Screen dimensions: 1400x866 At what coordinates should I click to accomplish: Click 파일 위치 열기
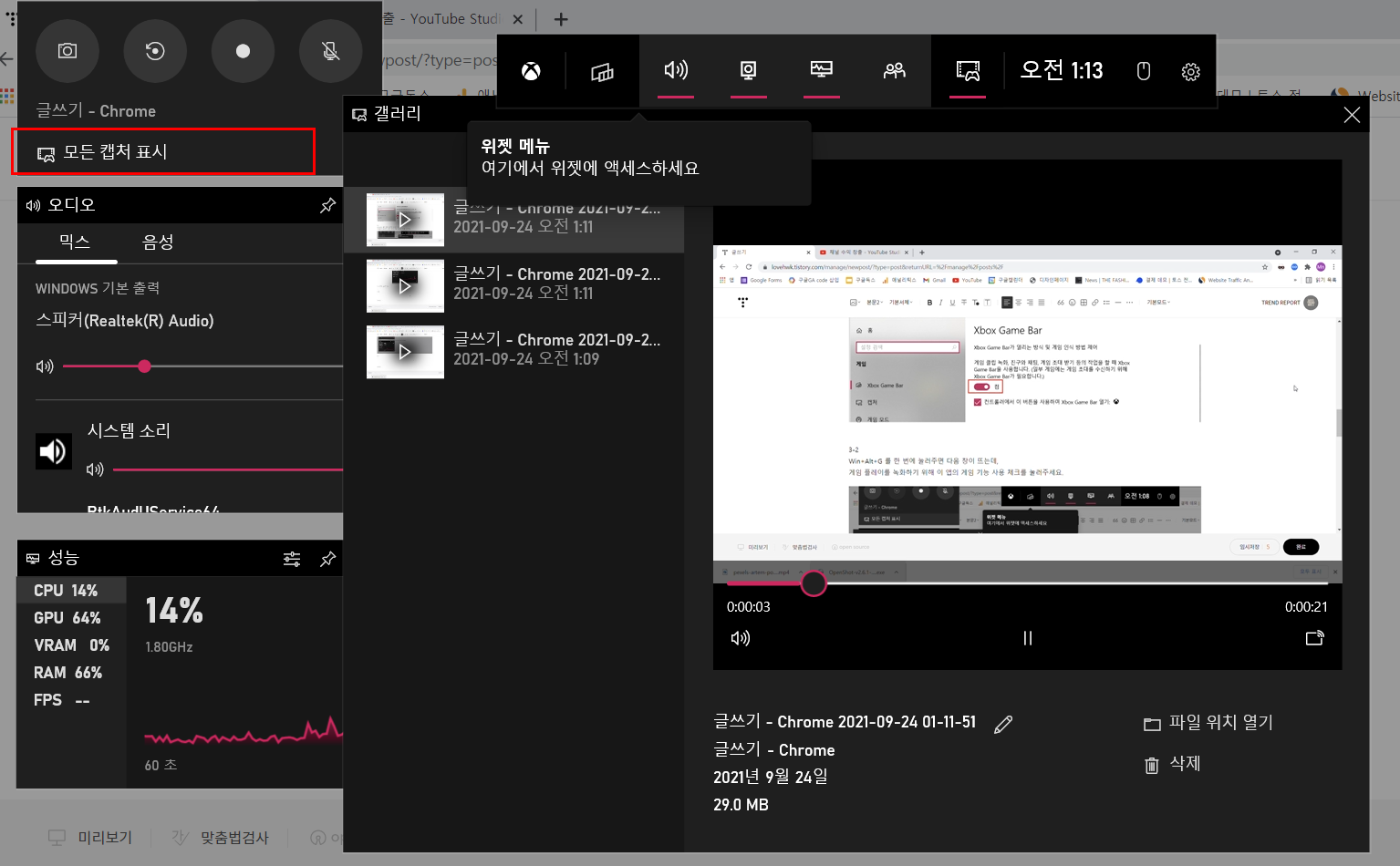(1208, 723)
